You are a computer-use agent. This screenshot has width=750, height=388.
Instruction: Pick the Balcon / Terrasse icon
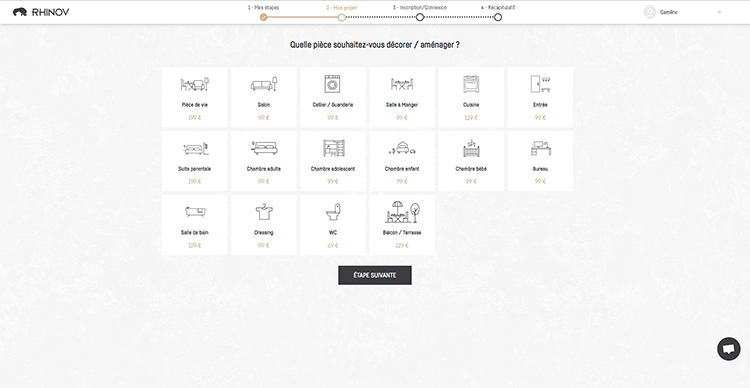point(402,212)
